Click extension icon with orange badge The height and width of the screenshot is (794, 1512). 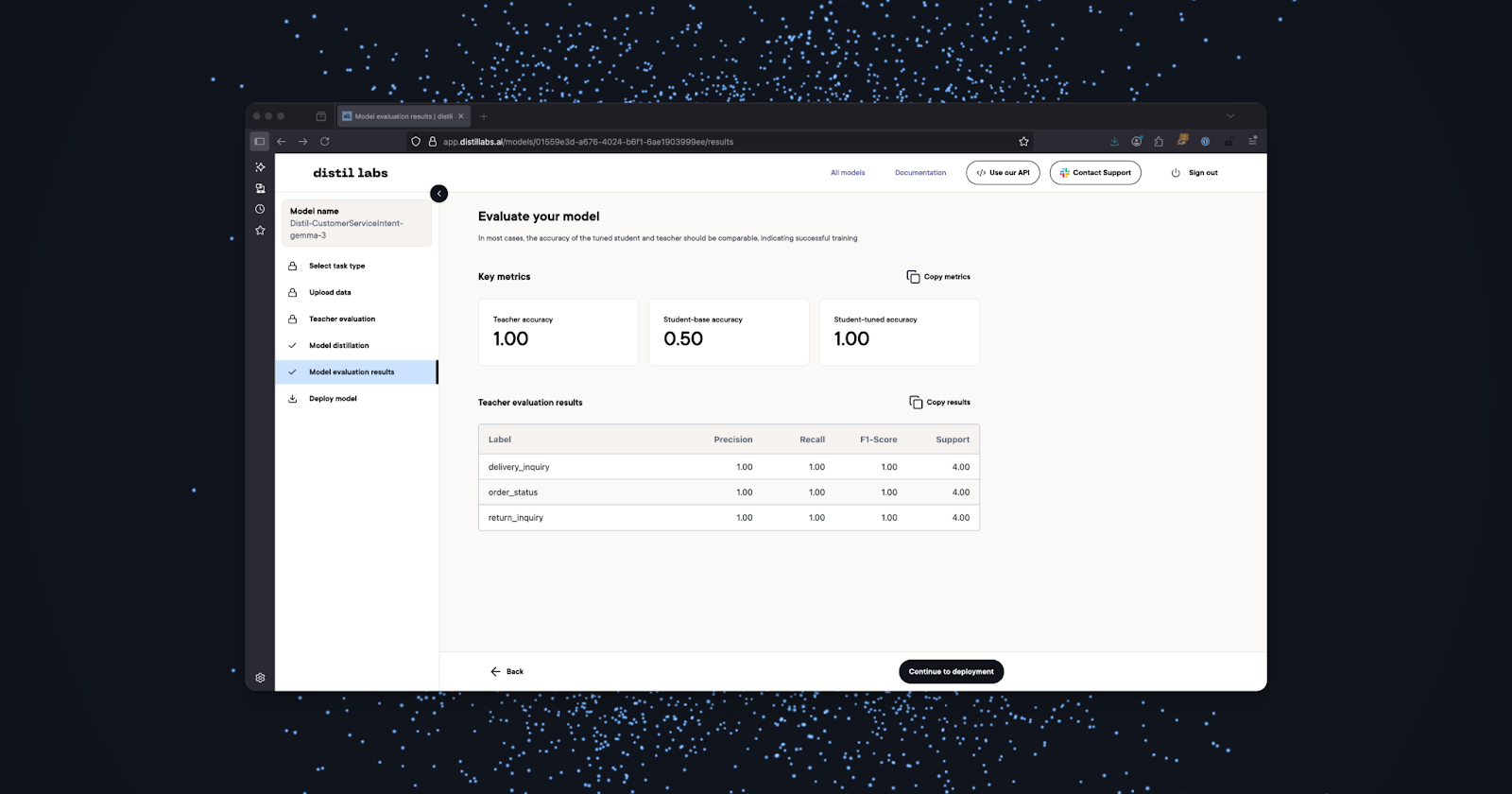(x=1181, y=140)
